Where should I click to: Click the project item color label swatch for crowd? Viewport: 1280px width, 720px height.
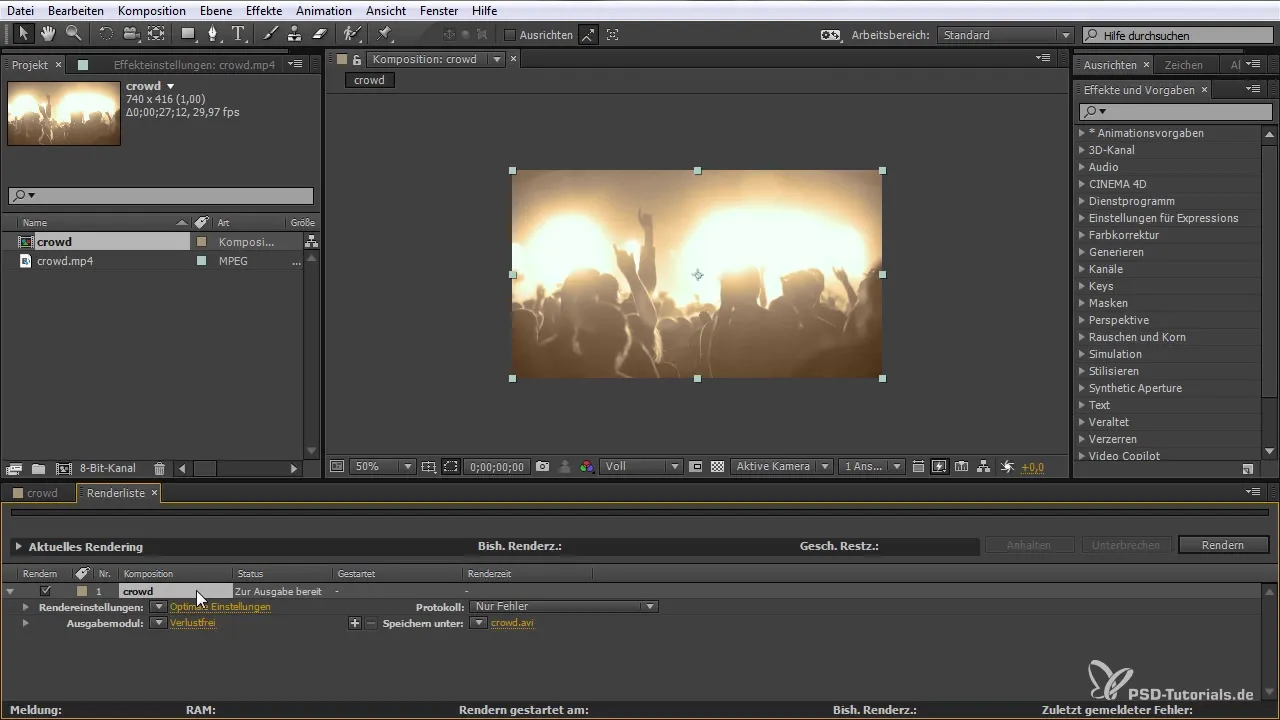(201, 242)
